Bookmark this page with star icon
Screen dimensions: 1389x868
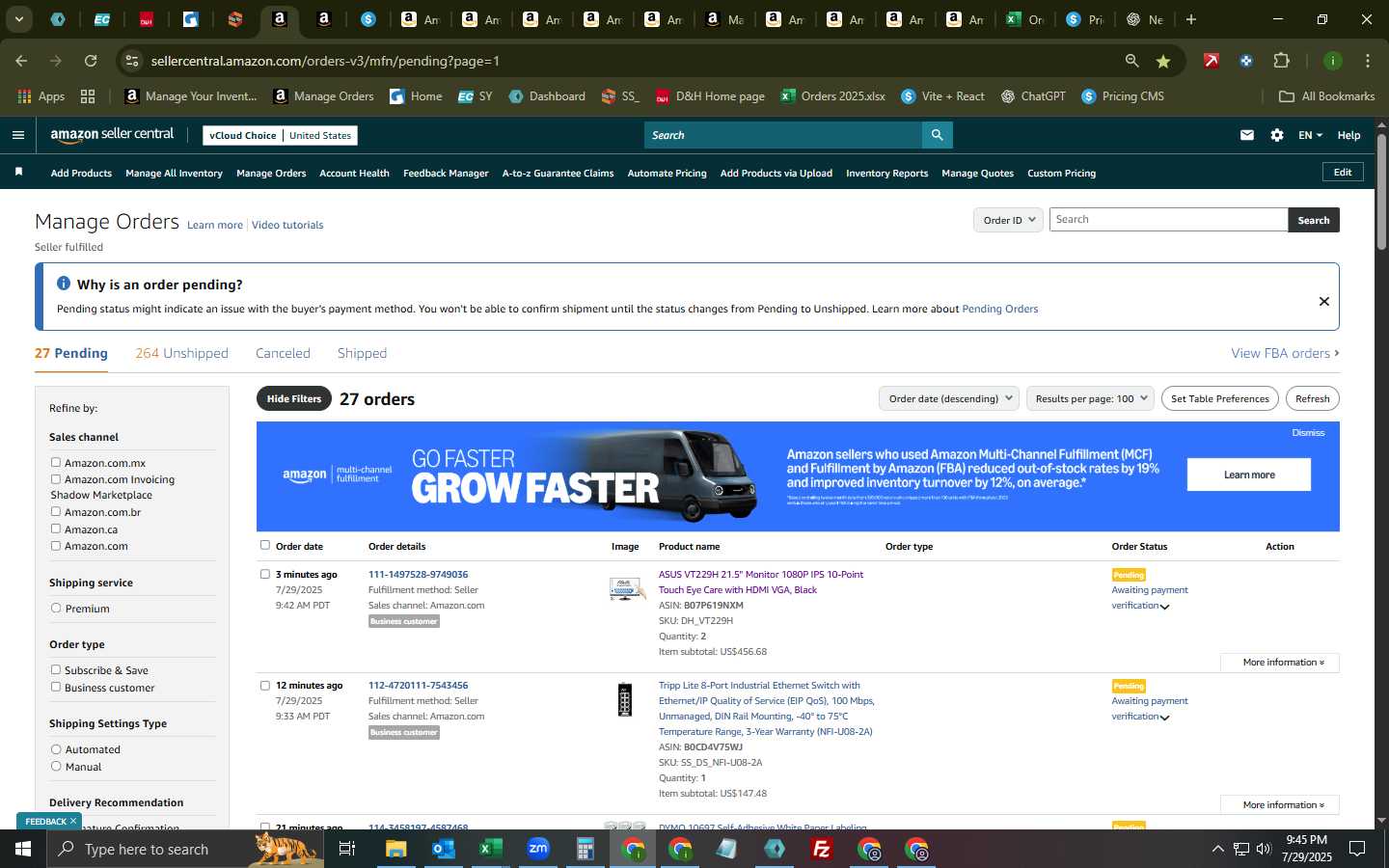tap(1163, 61)
